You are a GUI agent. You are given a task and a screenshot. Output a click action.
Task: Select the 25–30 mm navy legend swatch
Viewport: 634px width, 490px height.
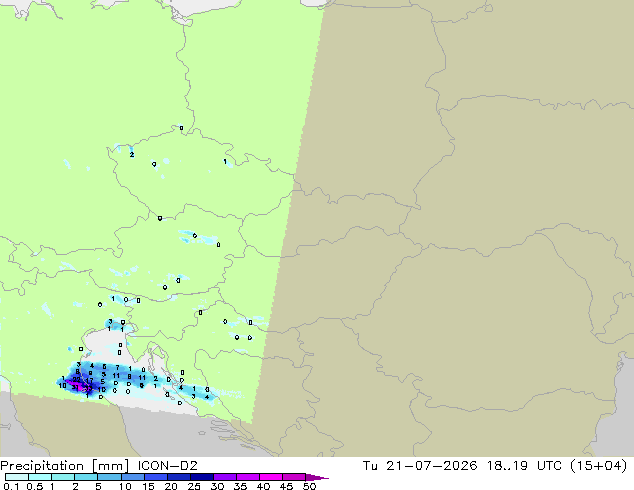(x=202, y=477)
